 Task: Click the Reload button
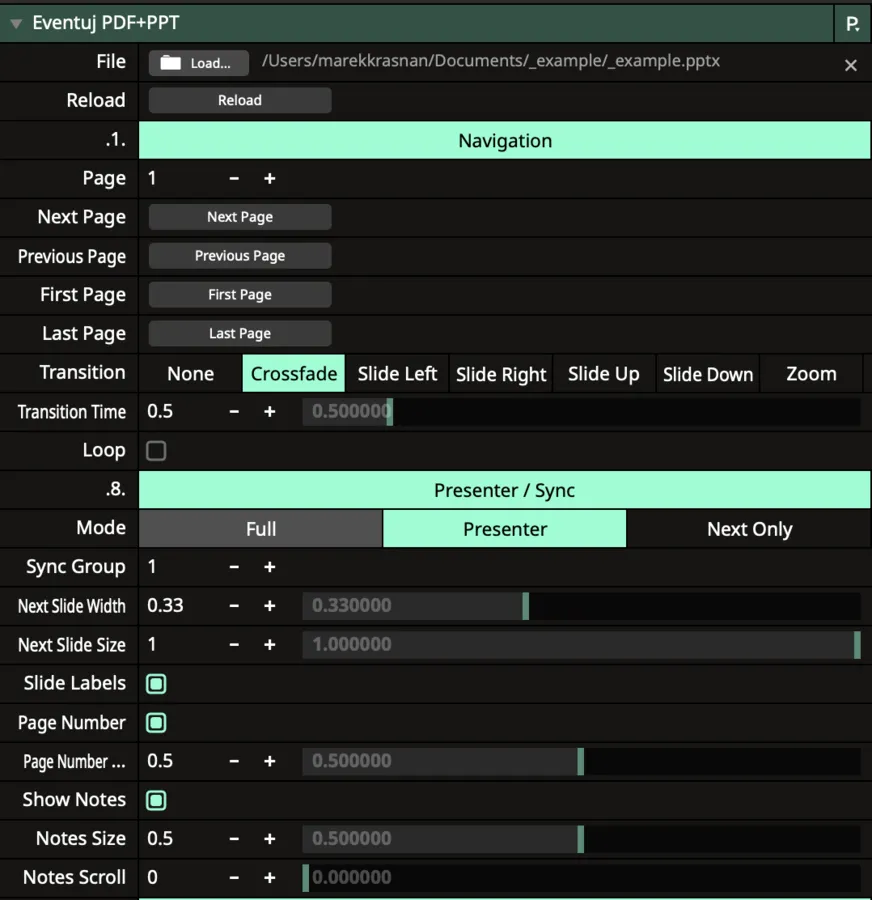(x=240, y=100)
